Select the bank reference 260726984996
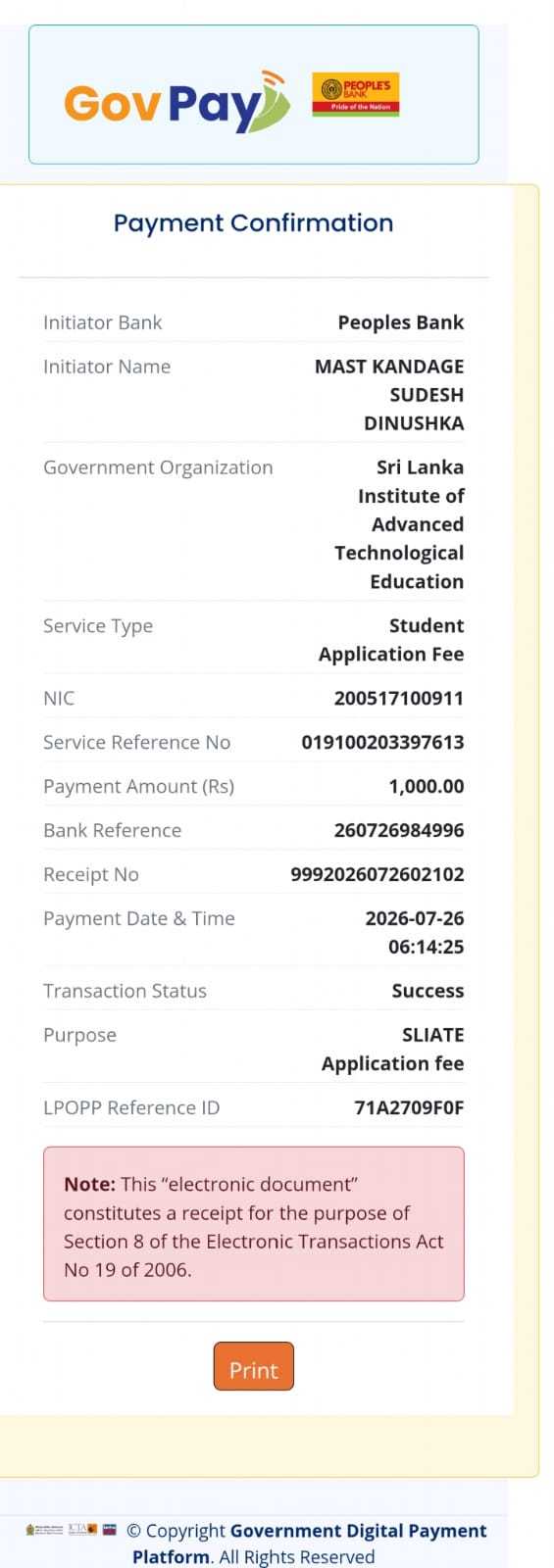This screenshot has width=554, height=1568. pos(399,830)
